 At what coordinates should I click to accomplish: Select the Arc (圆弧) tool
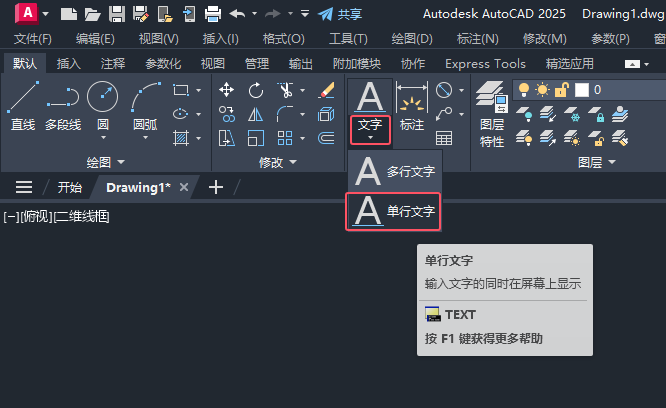coord(145,96)
